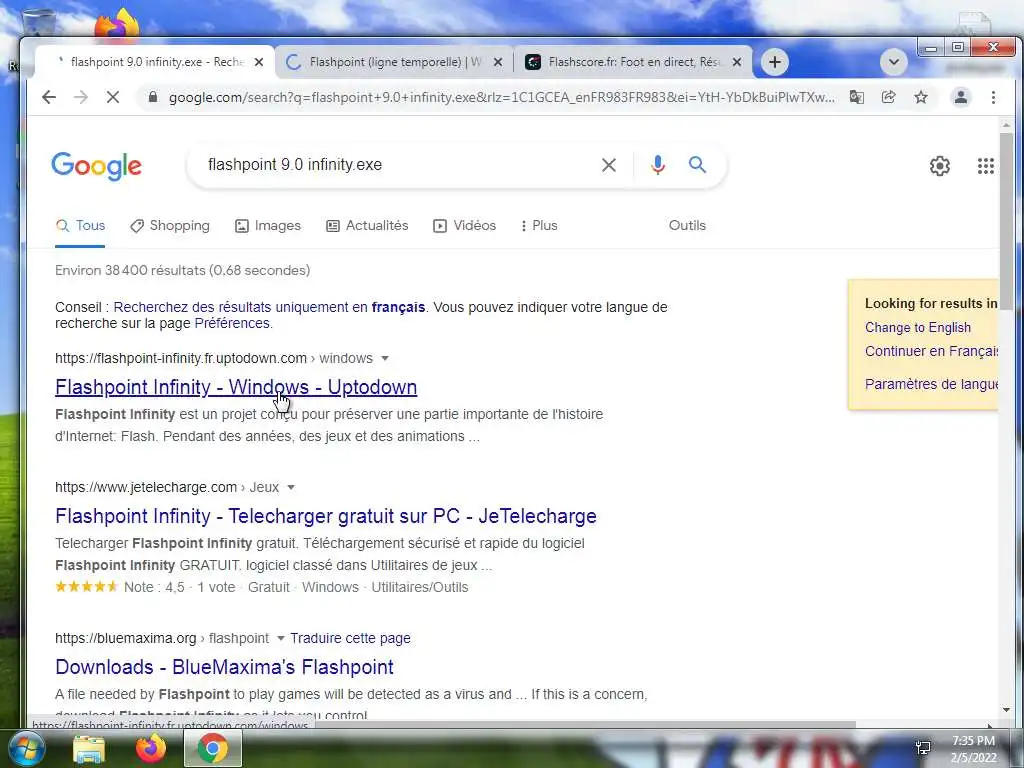Click the Google logo
Viewport: 1024px width, 768px height.
pyautogui.click(x=97, y=166)
